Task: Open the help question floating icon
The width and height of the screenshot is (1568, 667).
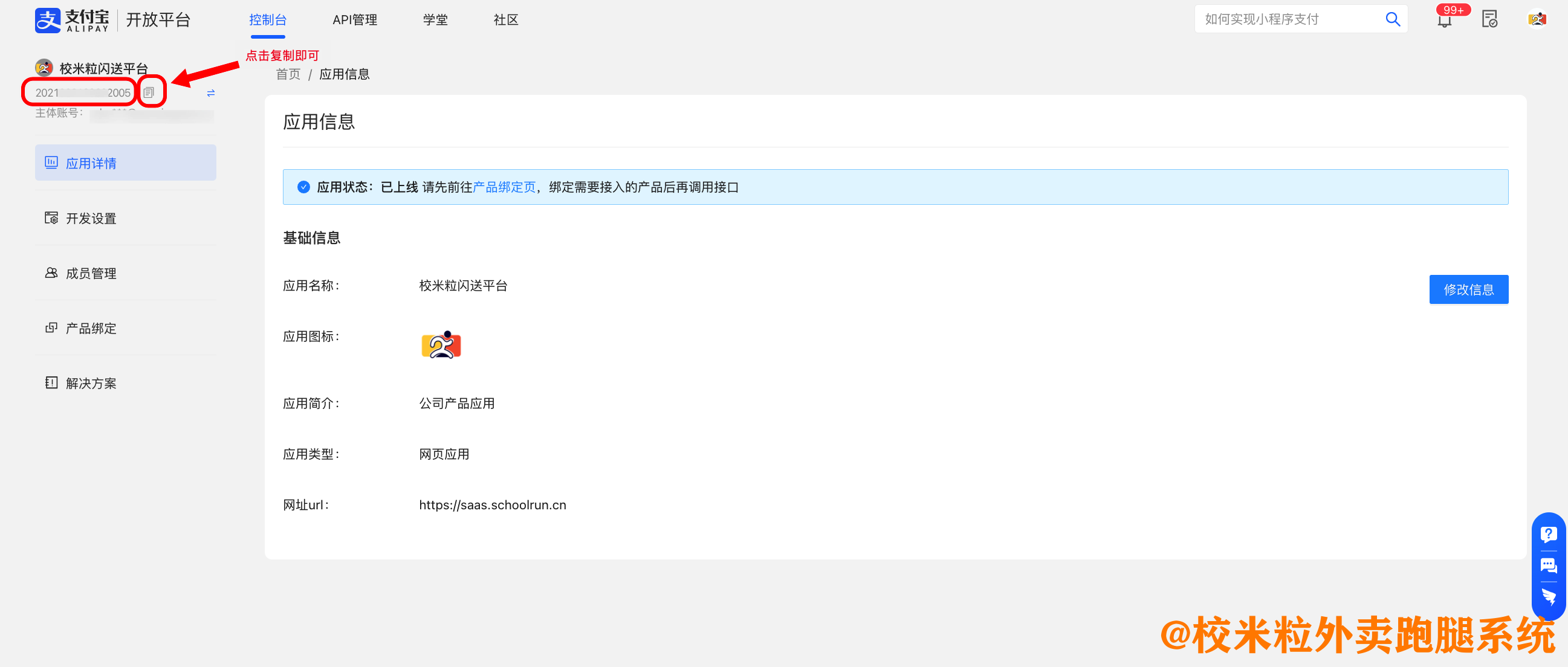Action: (x=1548, y=534)
